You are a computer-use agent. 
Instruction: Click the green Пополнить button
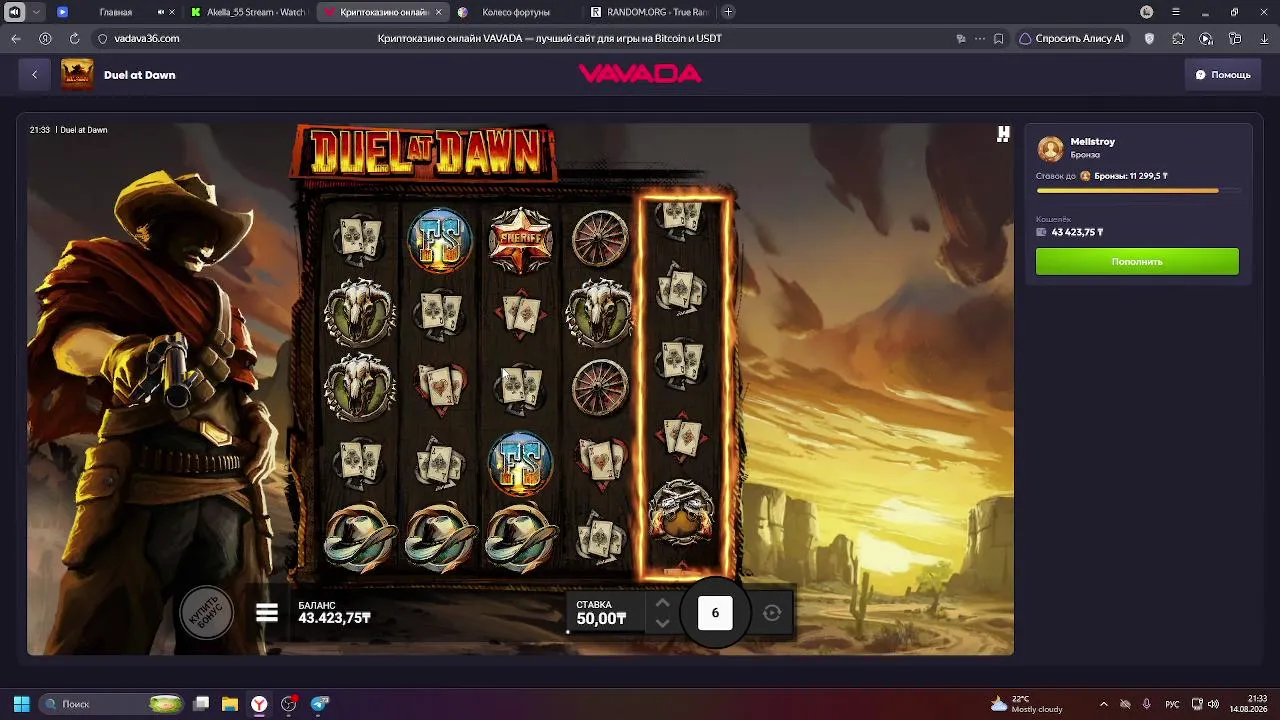(x=1137, y=262)
